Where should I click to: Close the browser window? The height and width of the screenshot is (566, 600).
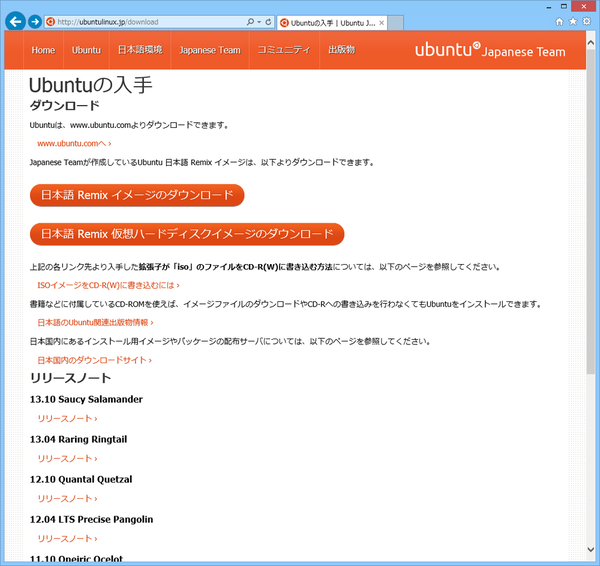pos(584,7)
